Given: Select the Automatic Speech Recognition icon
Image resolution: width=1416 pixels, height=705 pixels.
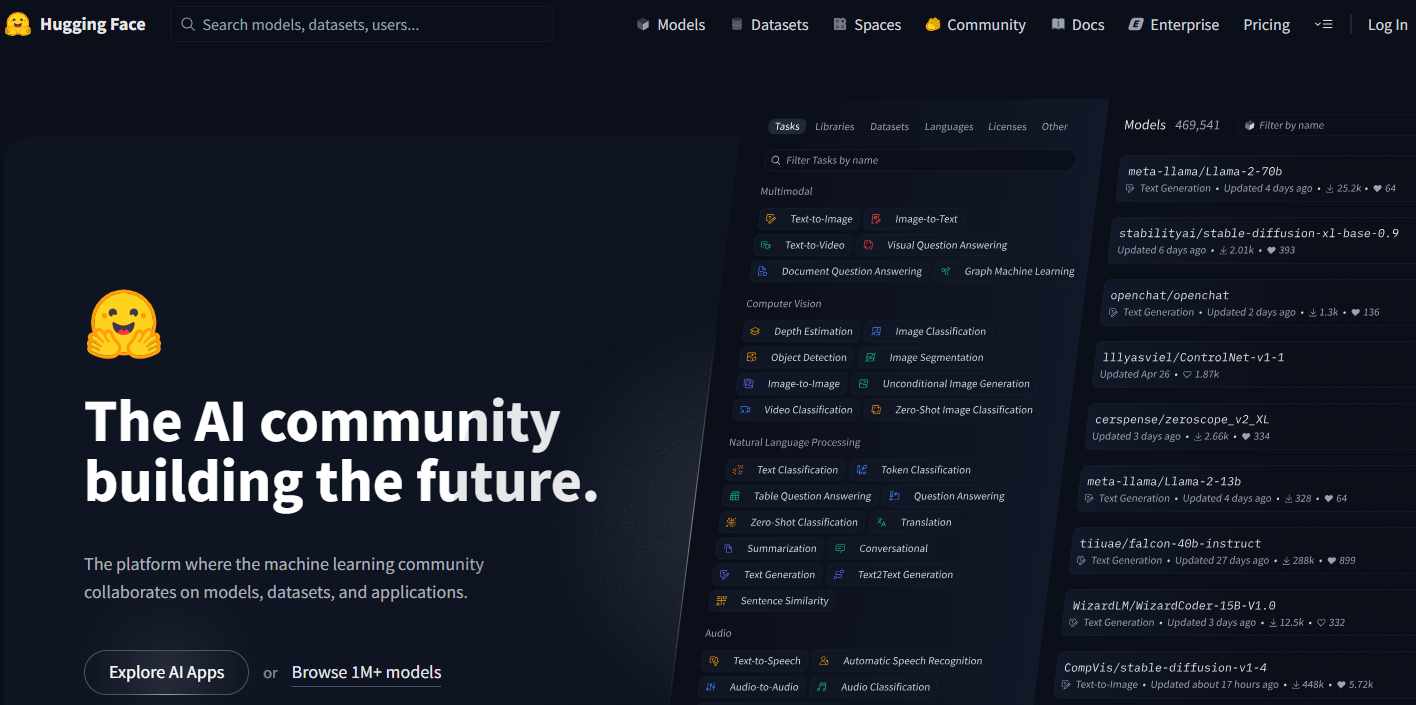Looking at the screenshot, I should click(x=824, y=660).
